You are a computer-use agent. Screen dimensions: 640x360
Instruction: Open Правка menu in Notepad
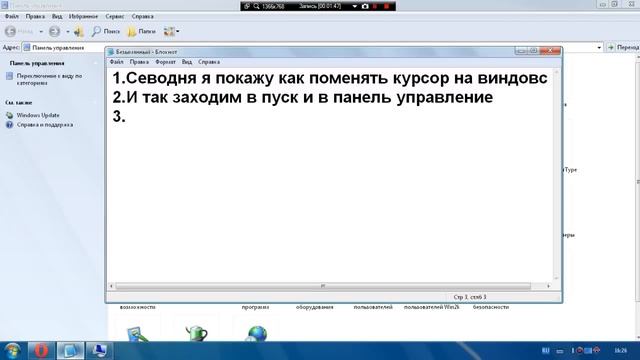[139, 62]
